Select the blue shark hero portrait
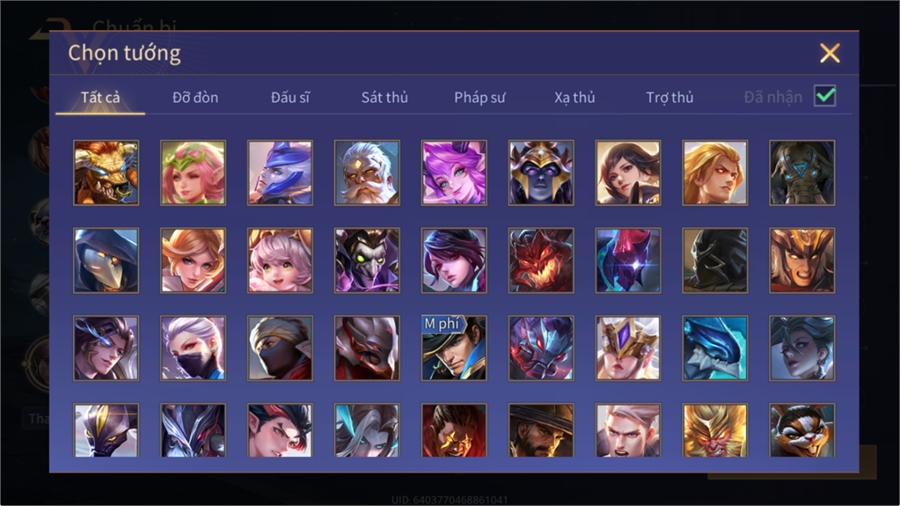900x506 pixels. point(715,348)
